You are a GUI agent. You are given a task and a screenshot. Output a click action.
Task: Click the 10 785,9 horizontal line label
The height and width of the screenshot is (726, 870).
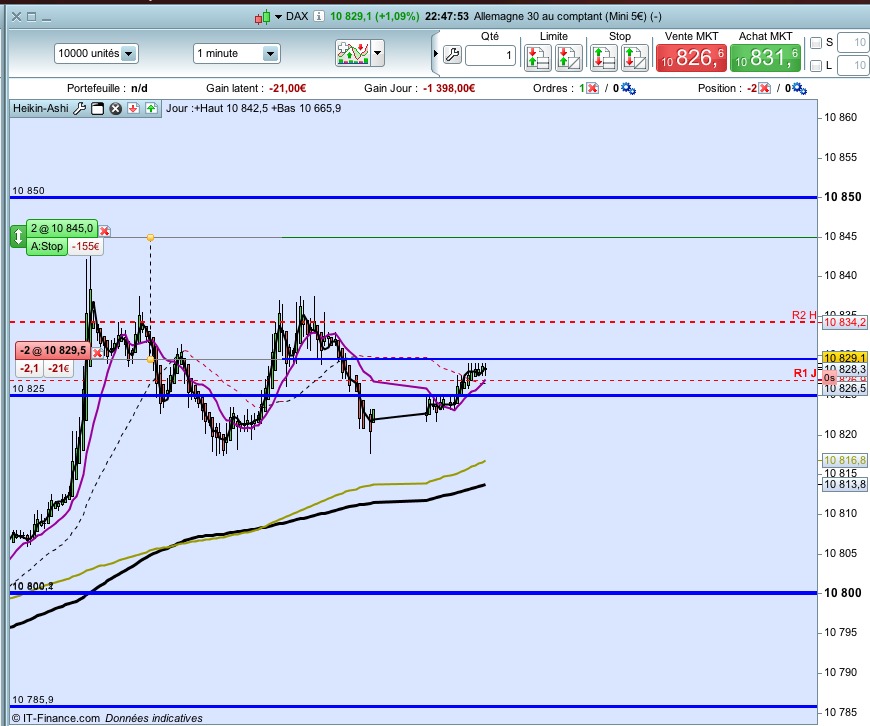[x=33, y=700]
